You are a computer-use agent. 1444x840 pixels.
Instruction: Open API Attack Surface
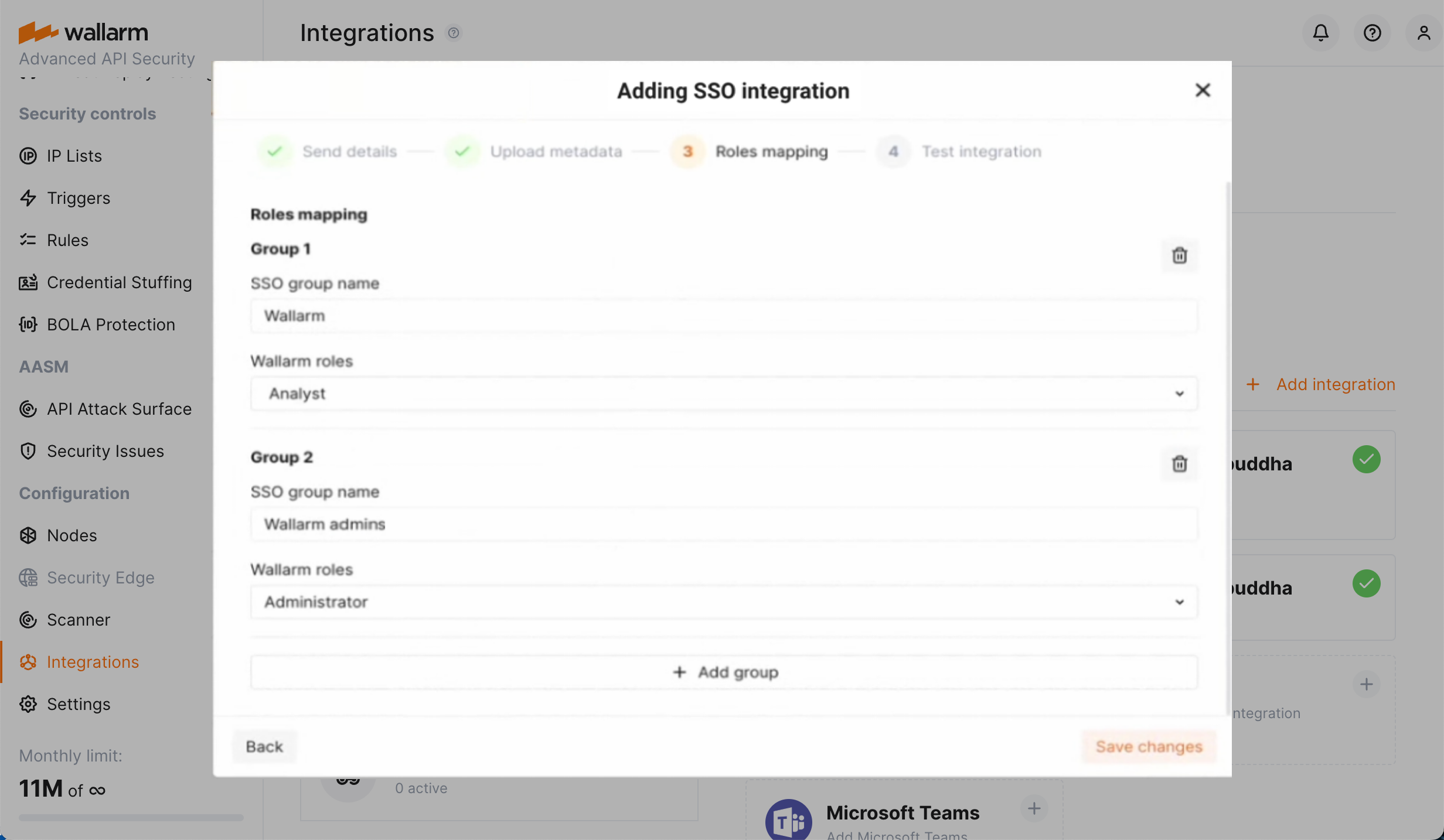118,408
